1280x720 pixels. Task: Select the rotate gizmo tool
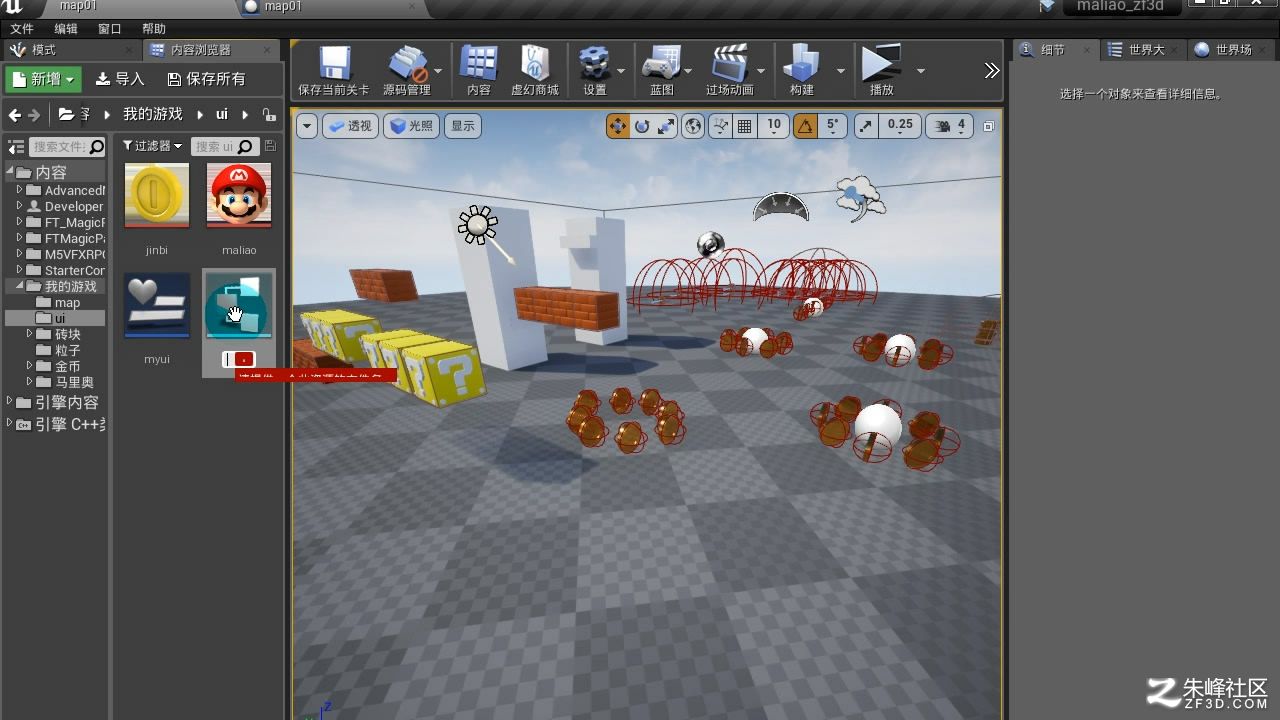click(x=642, y=126)
